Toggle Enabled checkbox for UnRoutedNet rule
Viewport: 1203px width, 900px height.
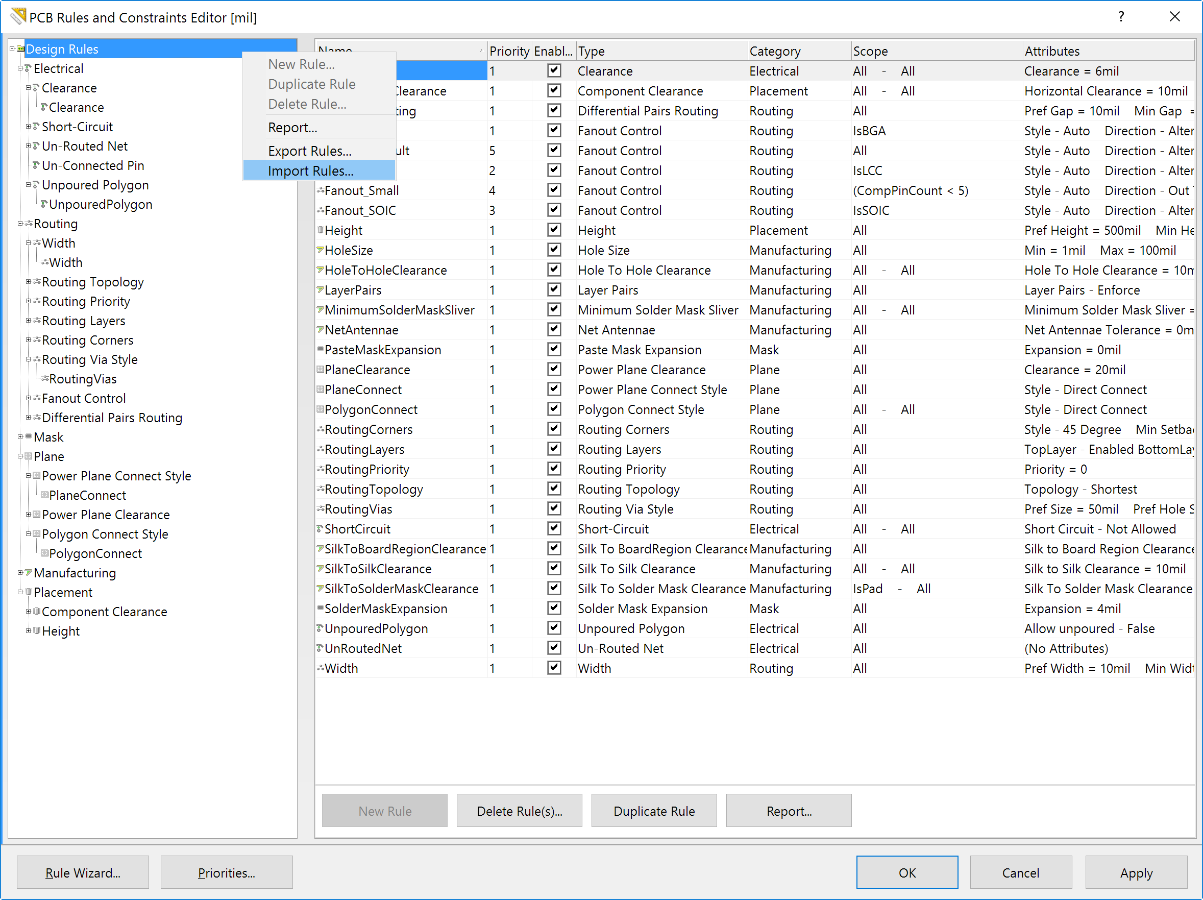tap(554, 648)
